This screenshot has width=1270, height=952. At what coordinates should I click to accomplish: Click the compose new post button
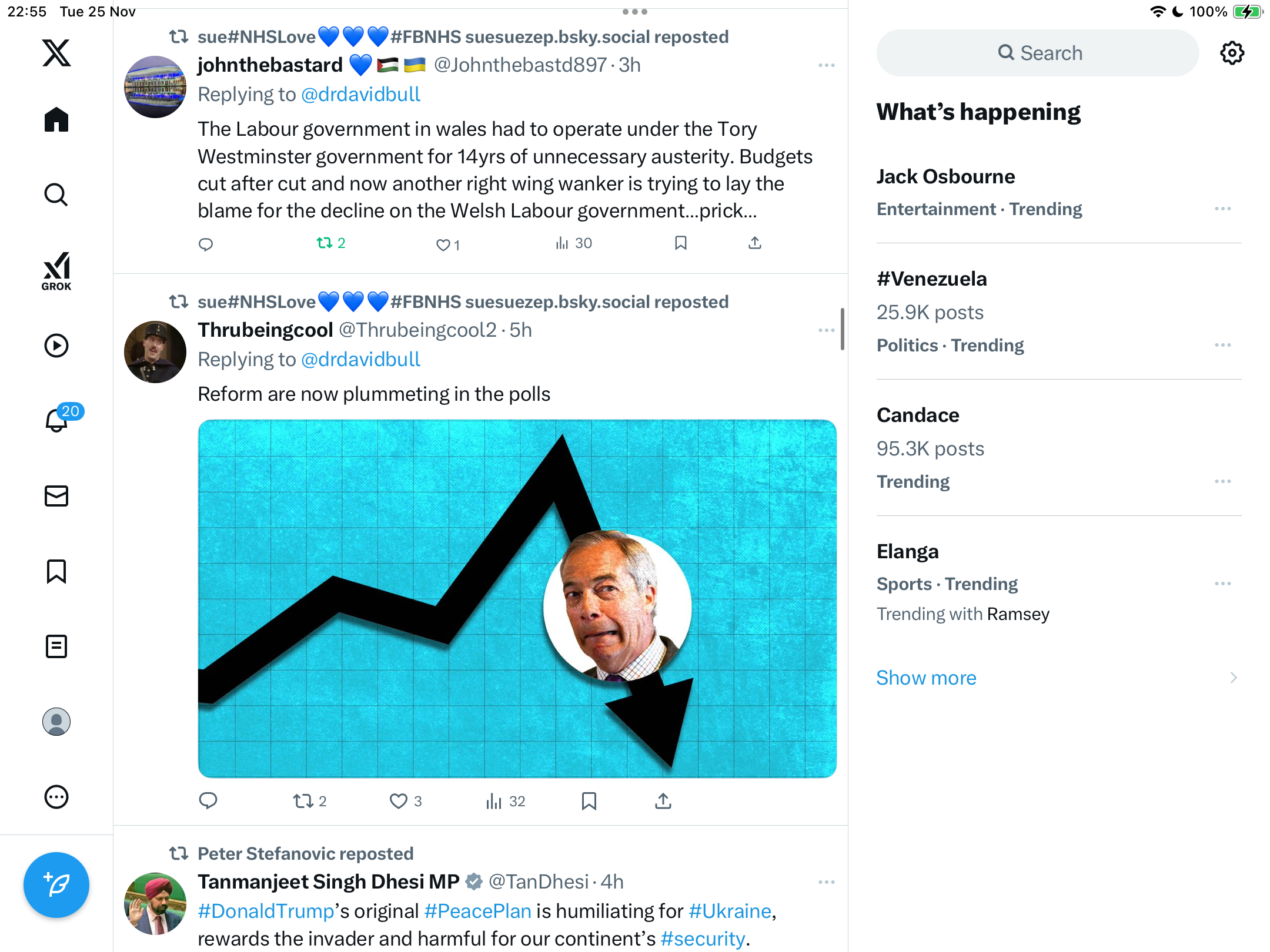point(56,885)
